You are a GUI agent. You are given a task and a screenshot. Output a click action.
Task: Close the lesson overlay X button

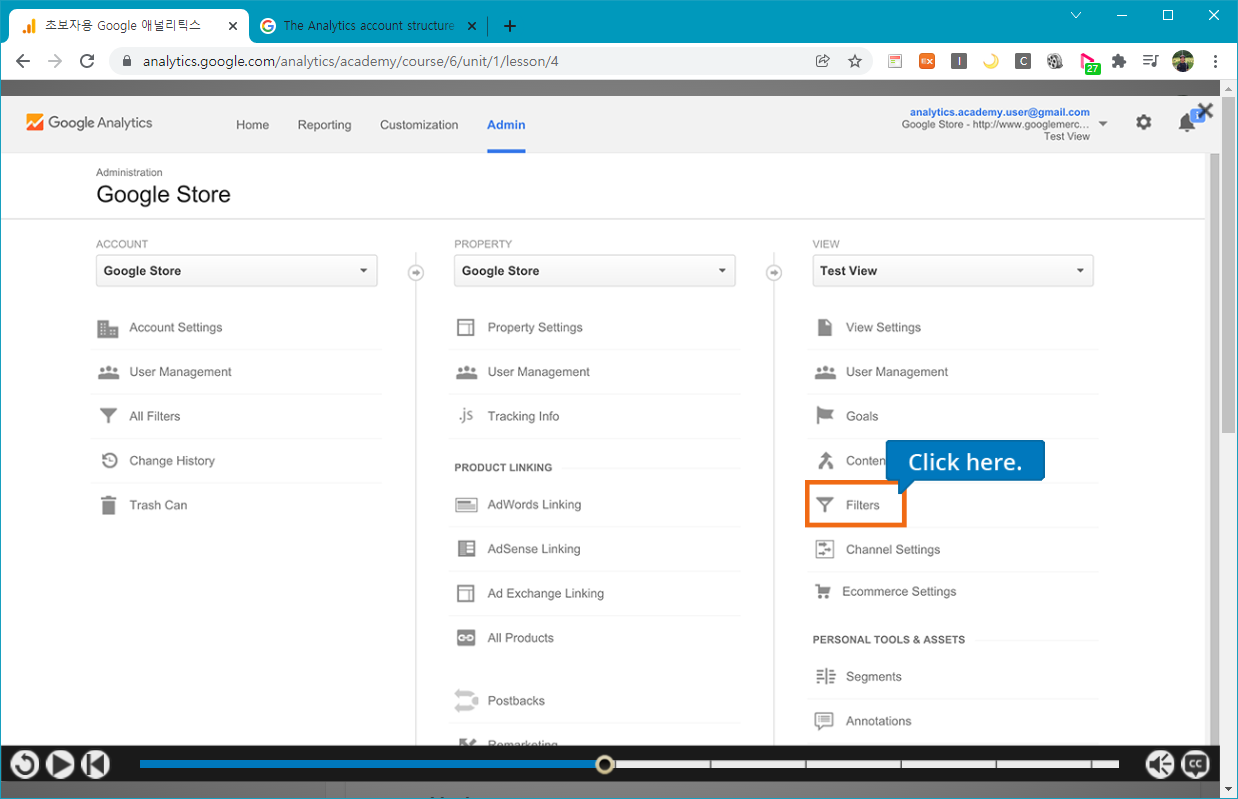pos(1205,111)
